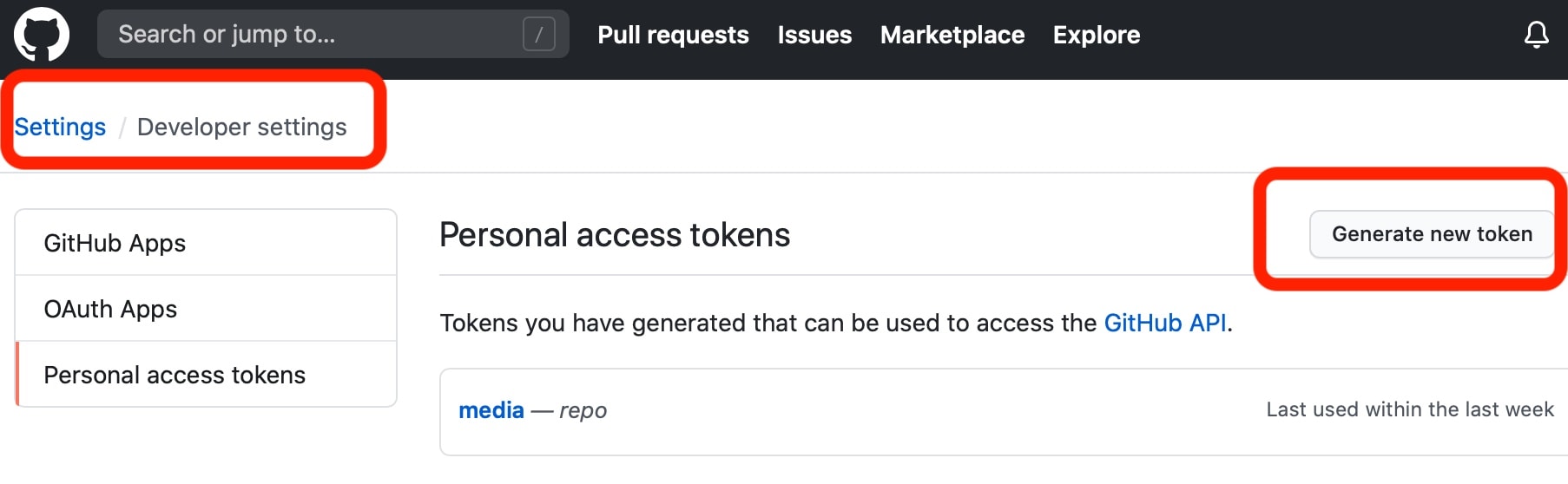Focus the 'Search or jump to' field

333,34
